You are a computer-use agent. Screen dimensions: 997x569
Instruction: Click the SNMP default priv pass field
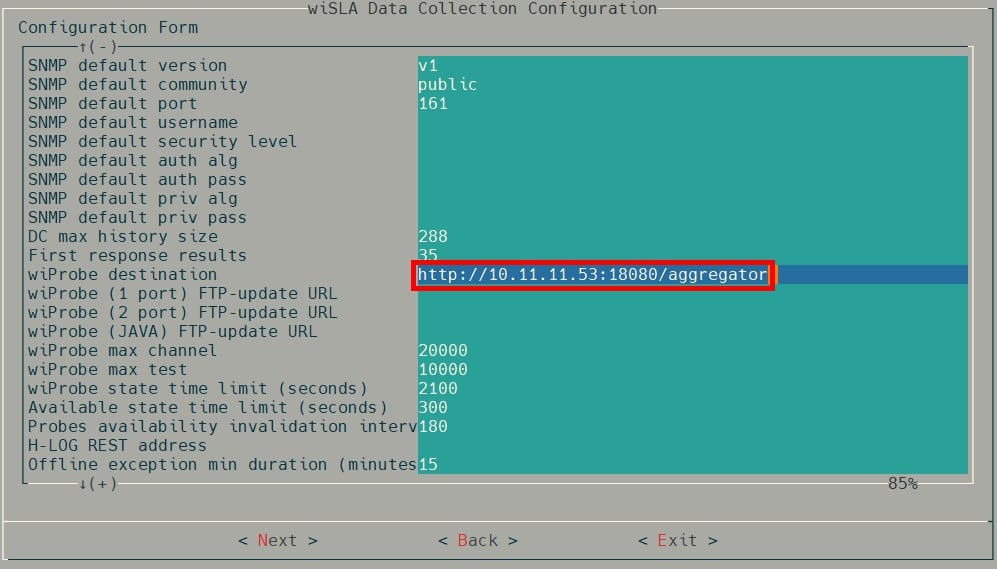point(692,217)
